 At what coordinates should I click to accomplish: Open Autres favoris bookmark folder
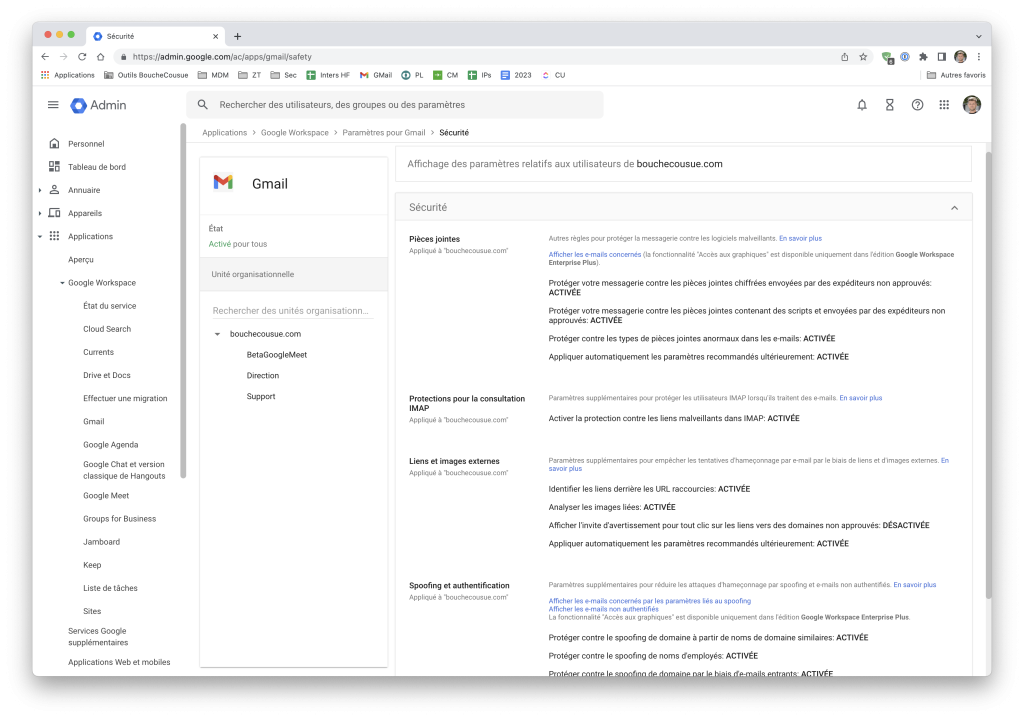click(956, 75)
